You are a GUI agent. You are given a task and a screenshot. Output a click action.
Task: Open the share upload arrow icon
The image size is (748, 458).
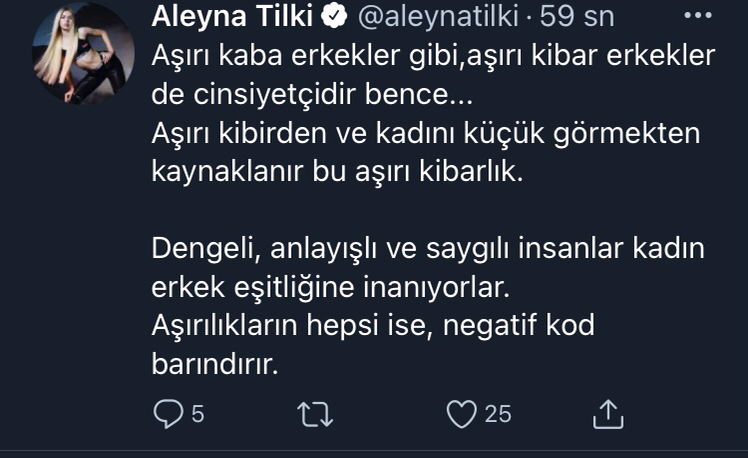tap(608, 414)
